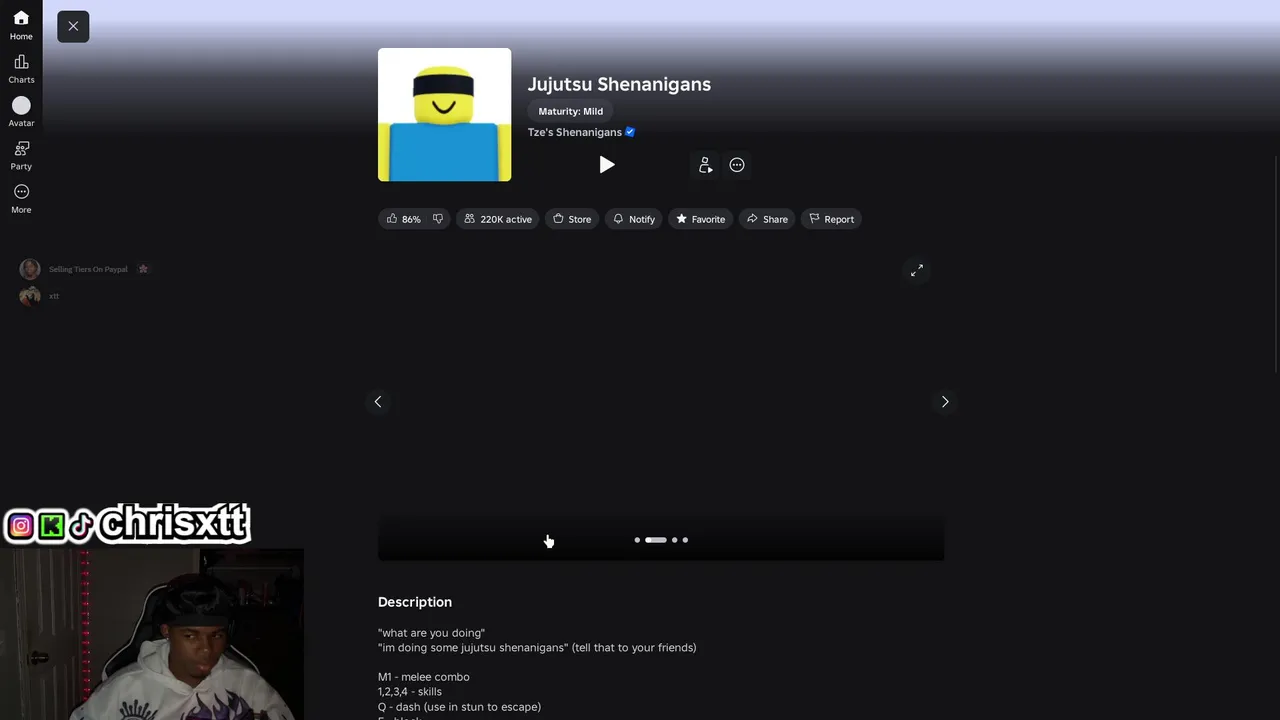Open Tze's Shenanigans creator page

[x=575, y=132]
